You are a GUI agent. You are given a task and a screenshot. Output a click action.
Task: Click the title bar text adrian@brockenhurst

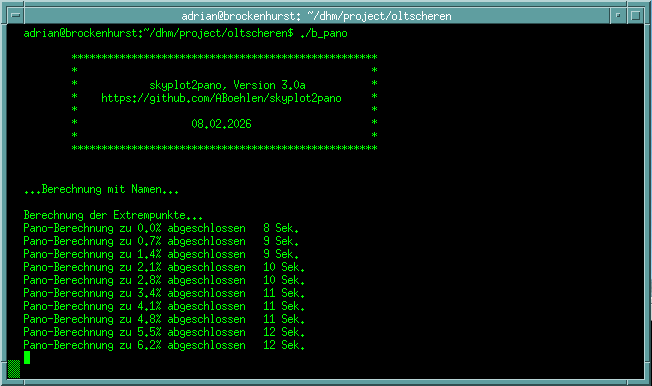tap(316, 16)
